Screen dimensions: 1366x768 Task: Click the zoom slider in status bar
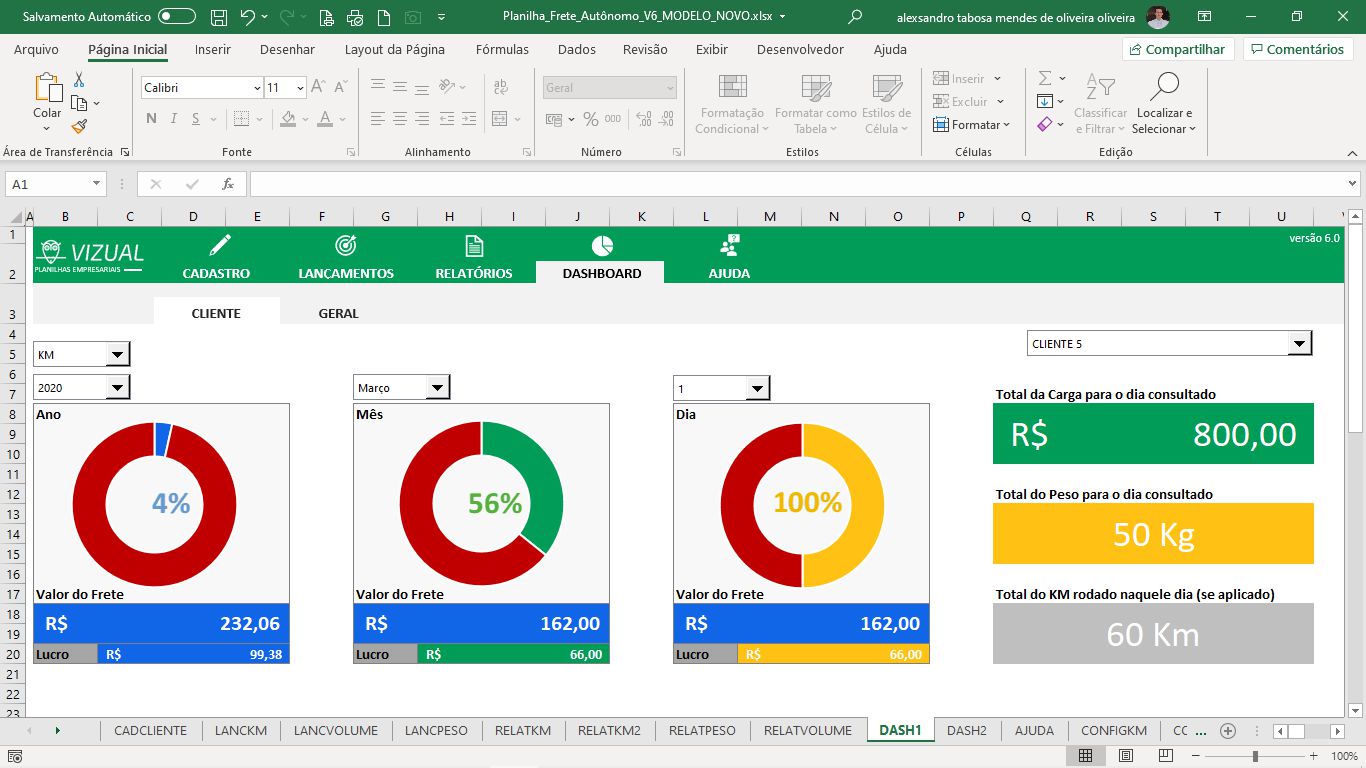(1255, 757)
